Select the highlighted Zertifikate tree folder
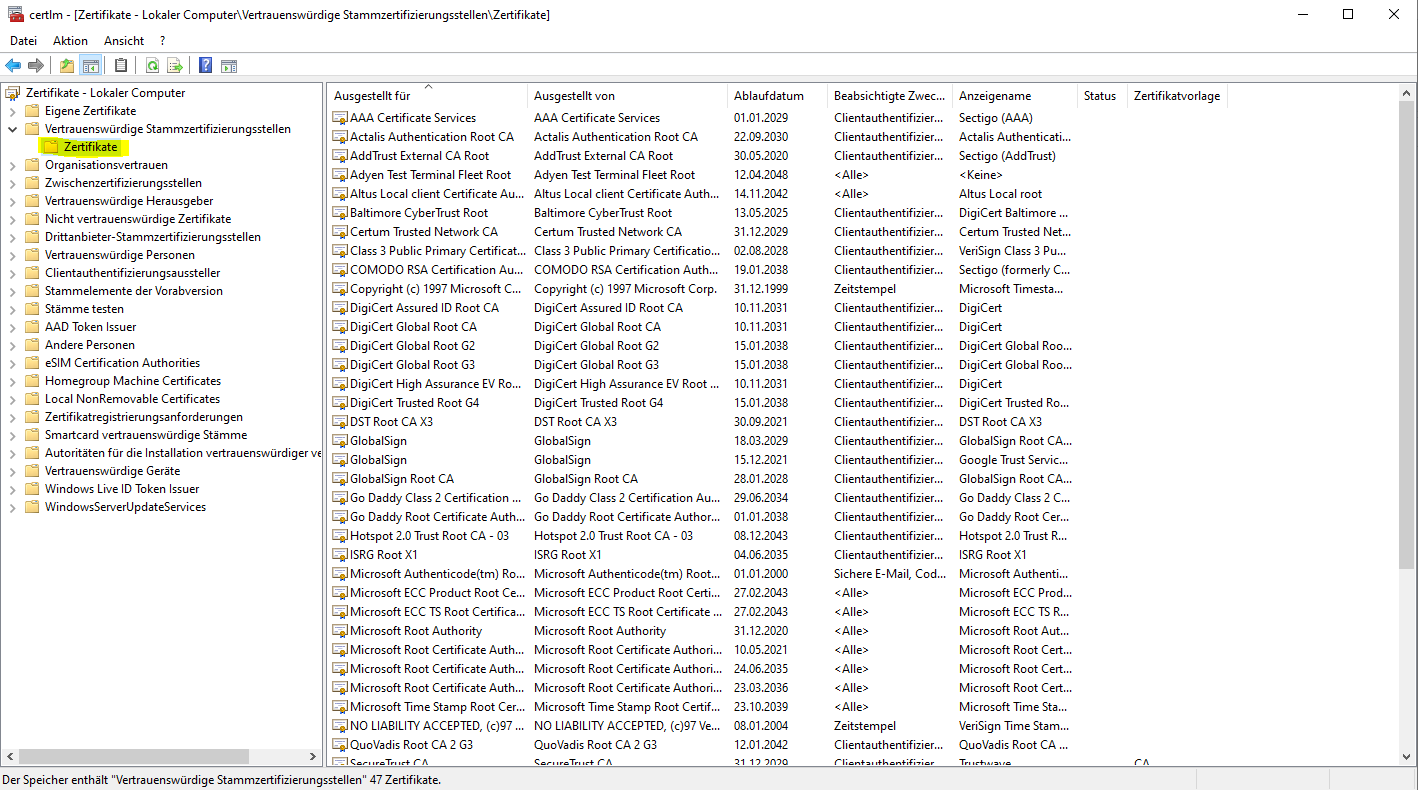Viewport: 1418px width, 790px height. [90, 147]
